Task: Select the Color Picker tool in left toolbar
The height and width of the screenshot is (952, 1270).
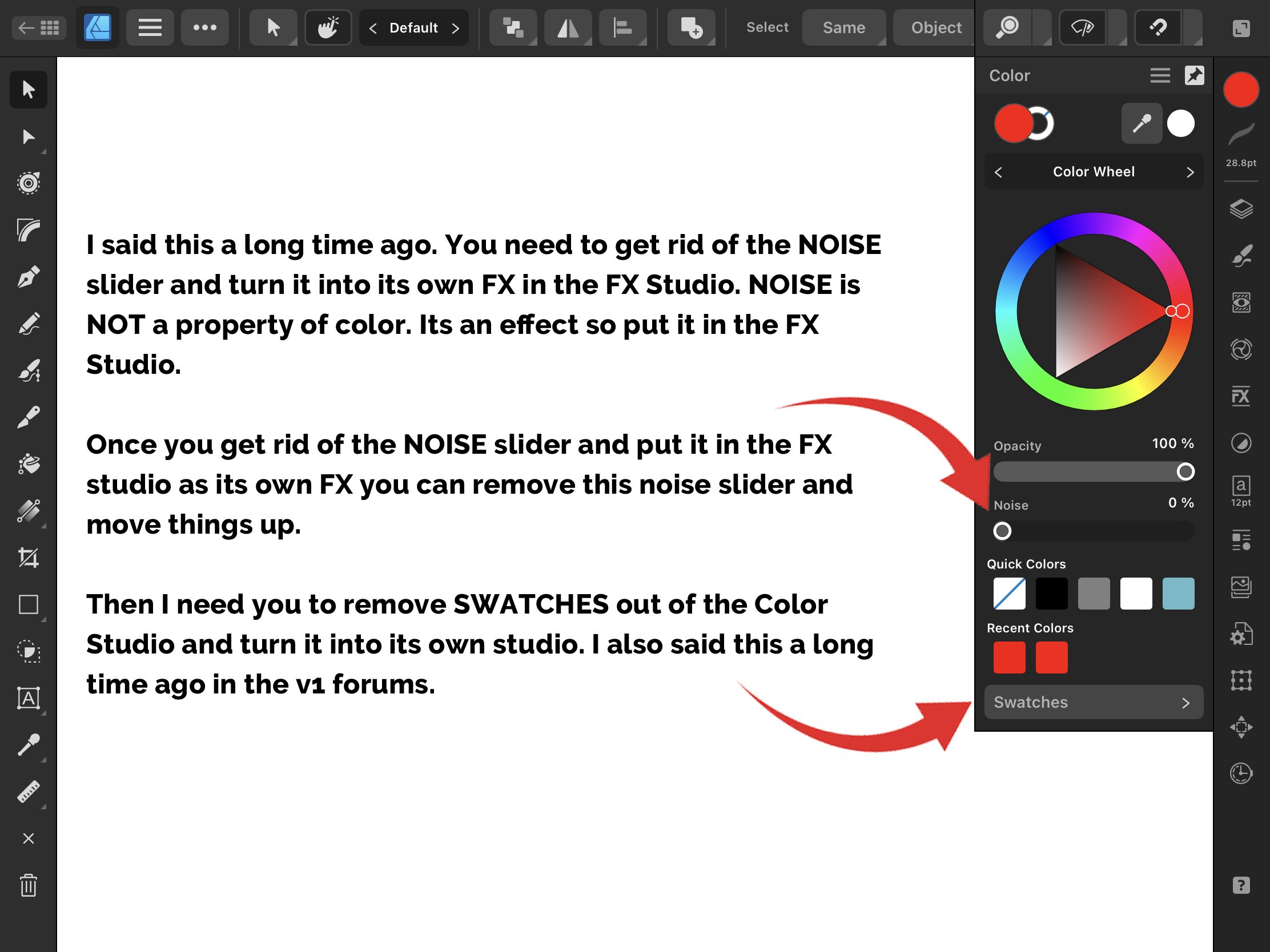Action: (28, 745)
